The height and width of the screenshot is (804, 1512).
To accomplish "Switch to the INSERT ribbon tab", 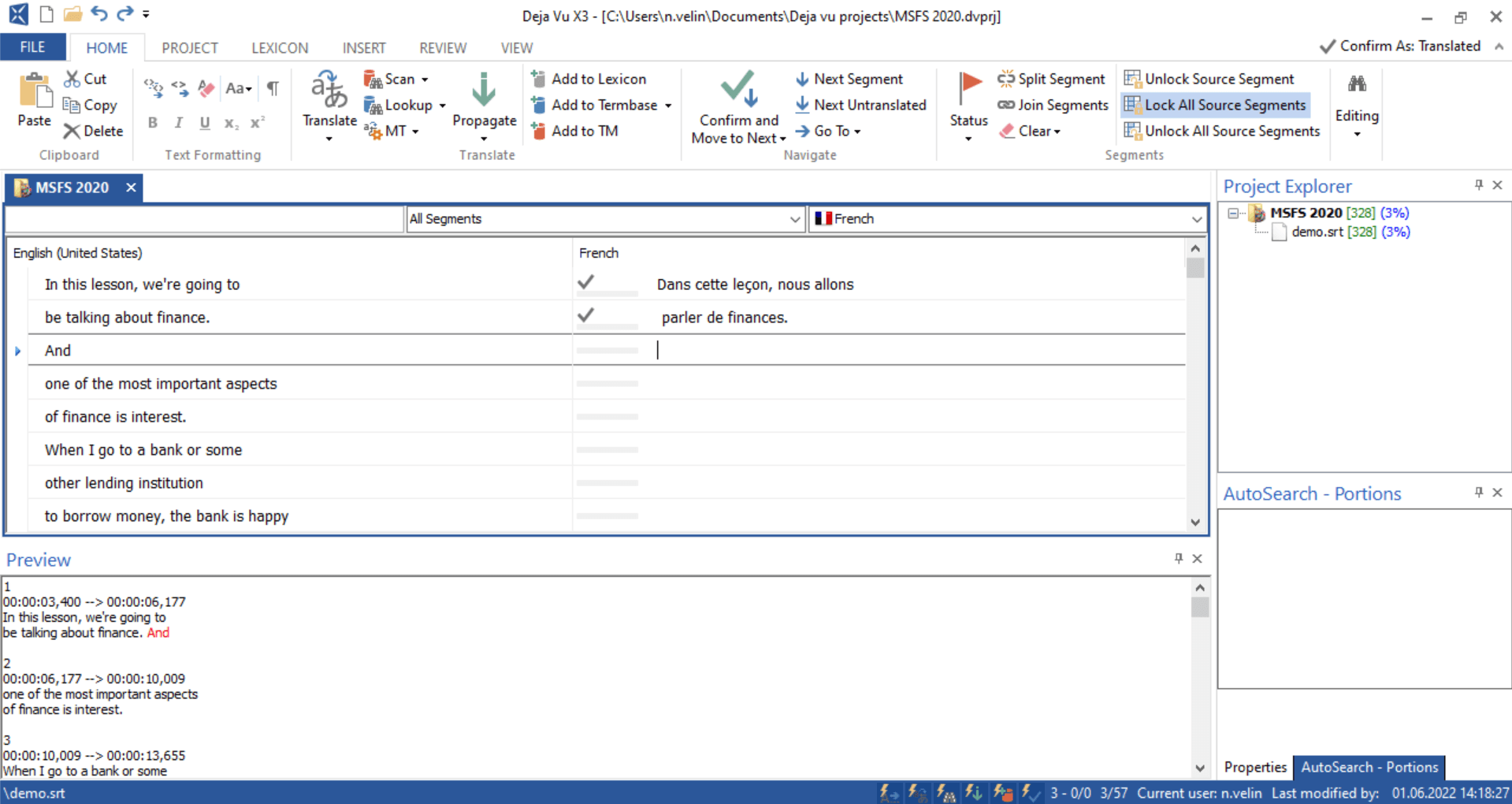I will click(x=364, y=48).
